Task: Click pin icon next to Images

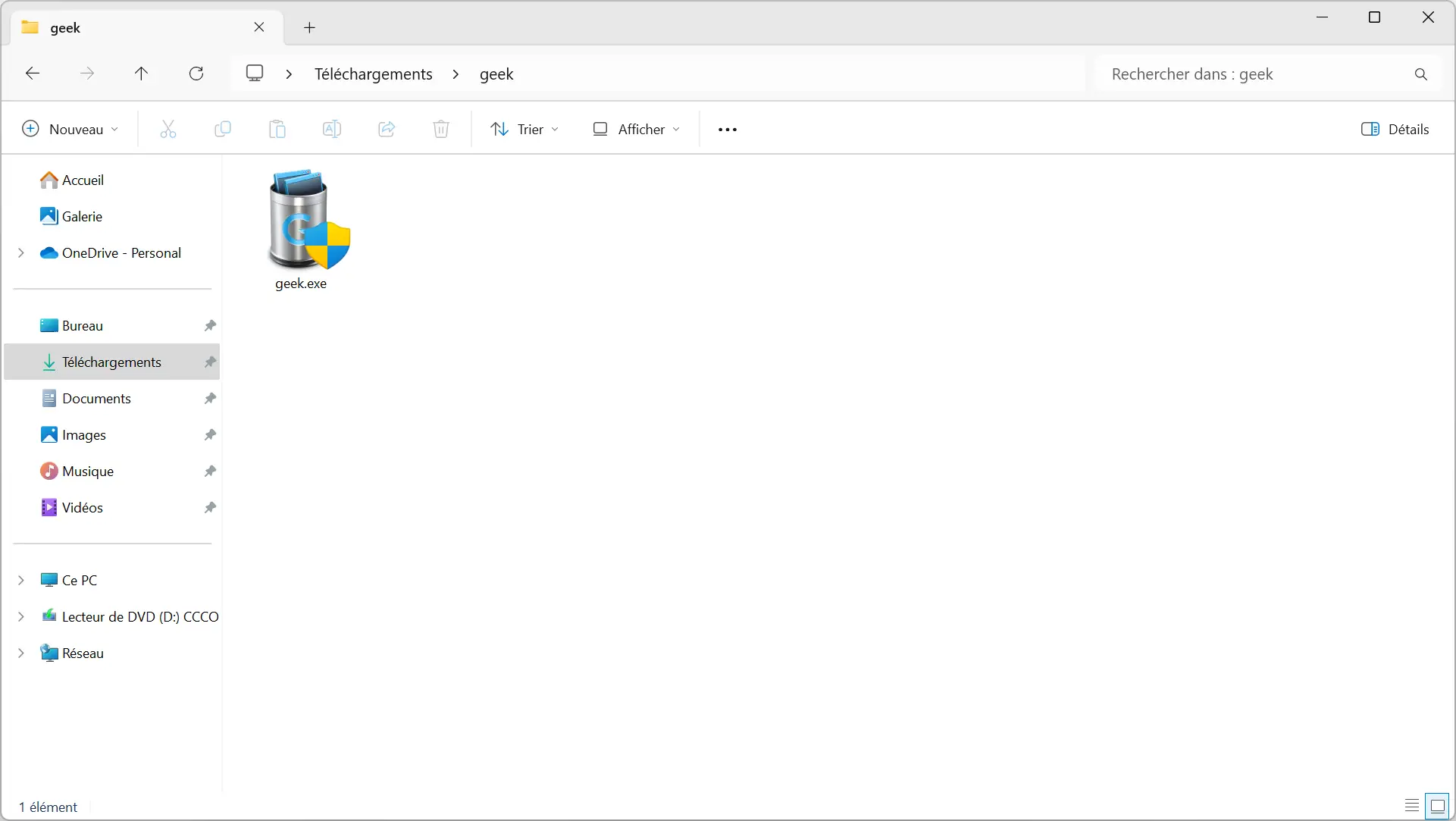Action: 210,435
